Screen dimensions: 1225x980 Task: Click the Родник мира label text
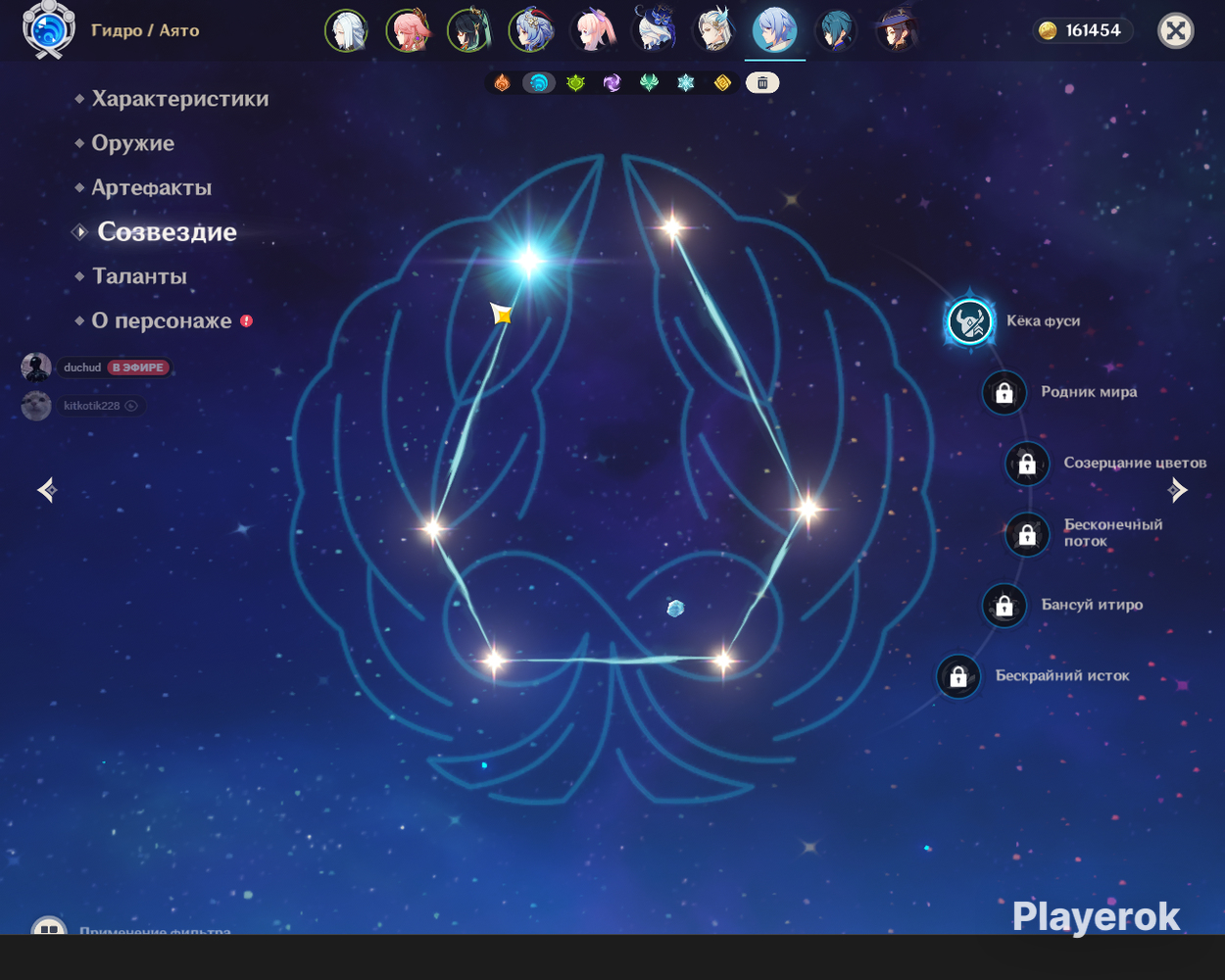pos(1089,391)
